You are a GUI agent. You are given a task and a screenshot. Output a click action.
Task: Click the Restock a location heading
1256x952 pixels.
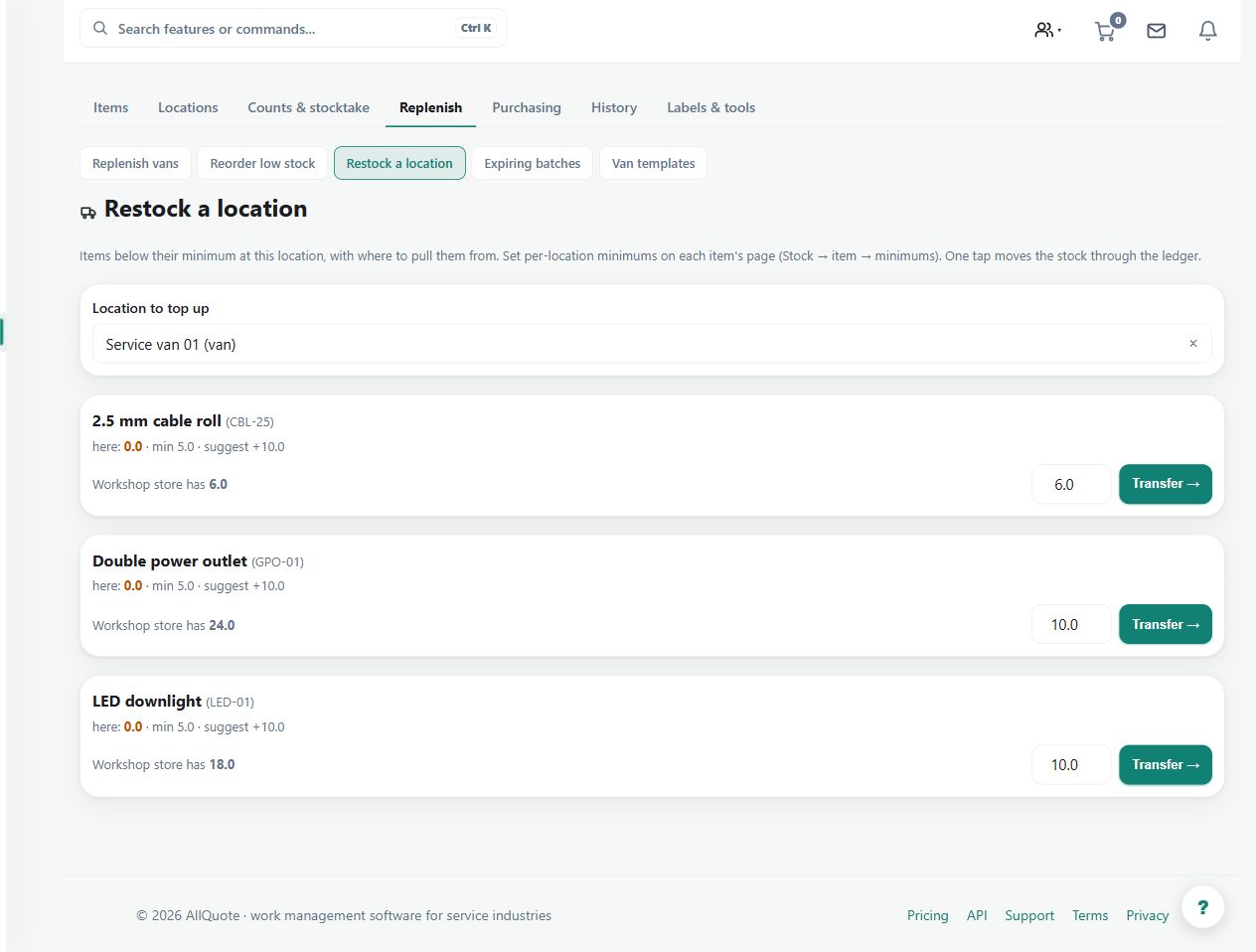tap(206, 209)
